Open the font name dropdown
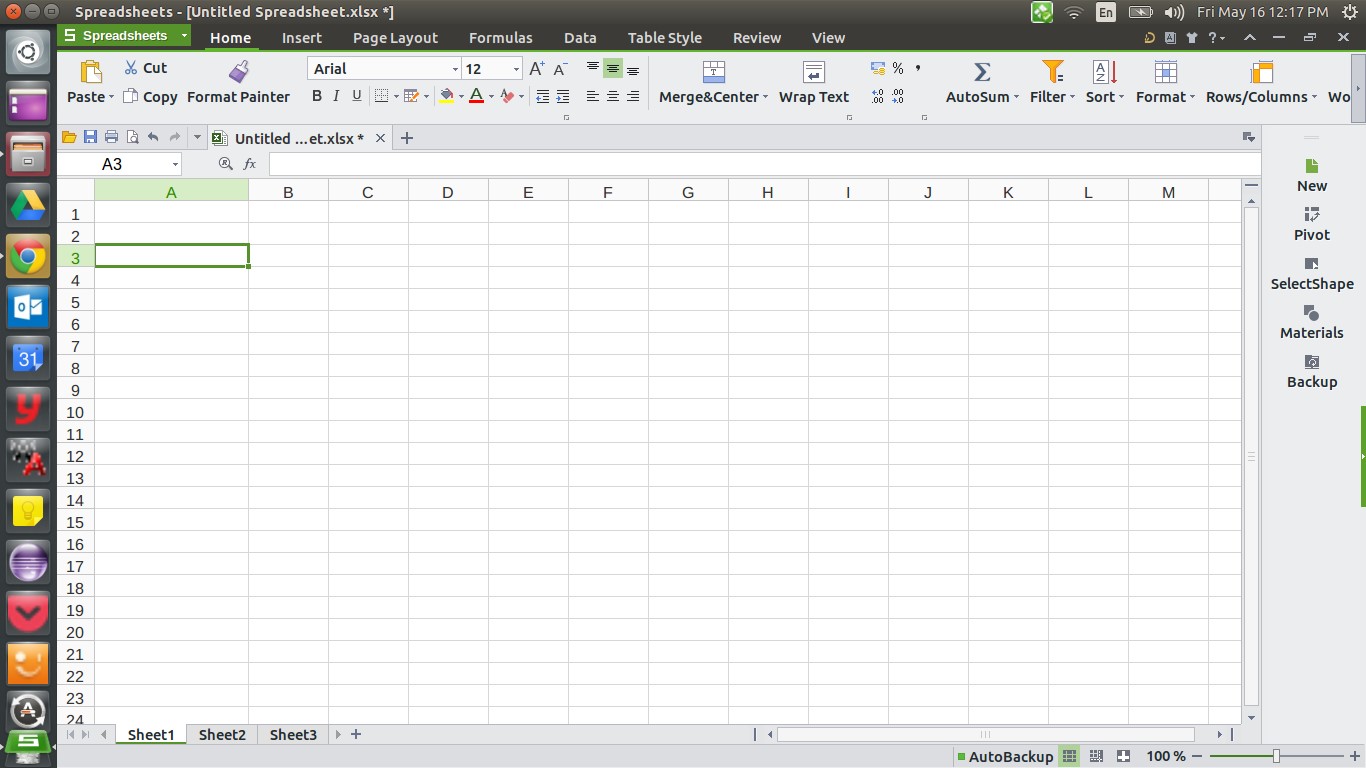 pyautogui.click(x=454, y=68)
